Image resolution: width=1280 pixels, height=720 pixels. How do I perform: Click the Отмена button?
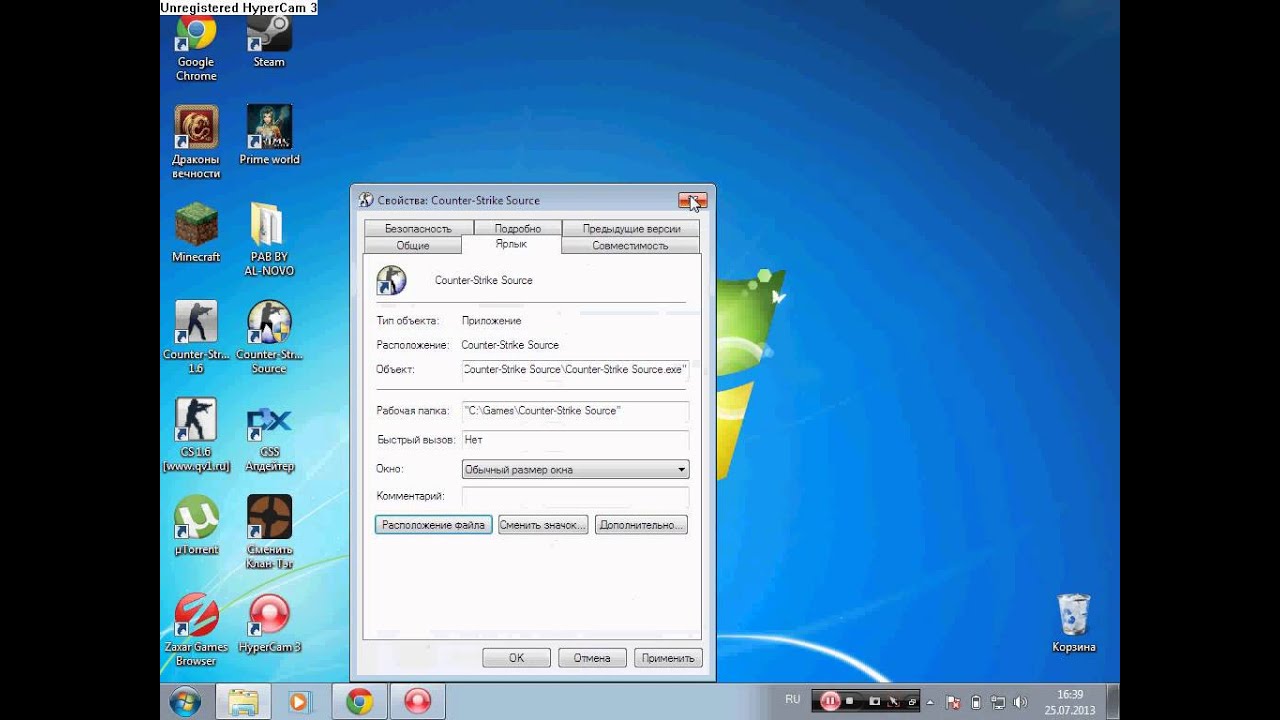pos(592,658)
